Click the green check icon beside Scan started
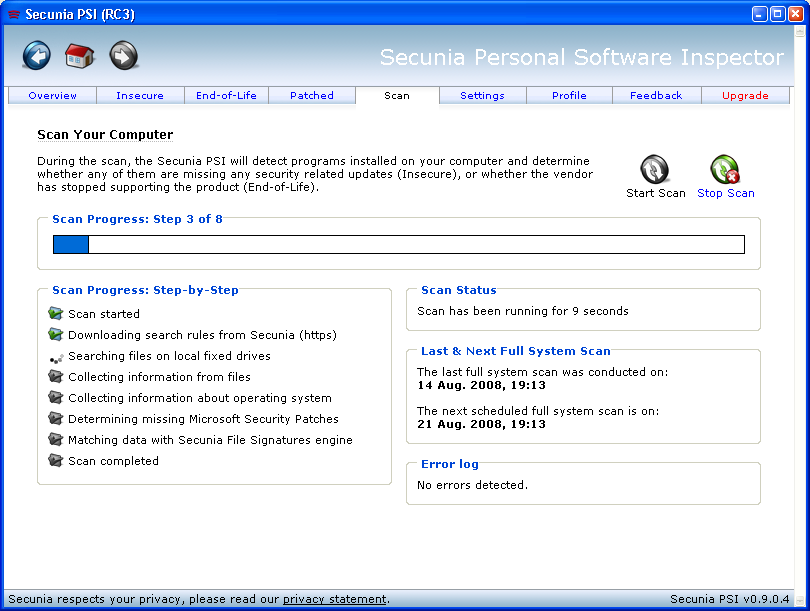 point(55,313)
